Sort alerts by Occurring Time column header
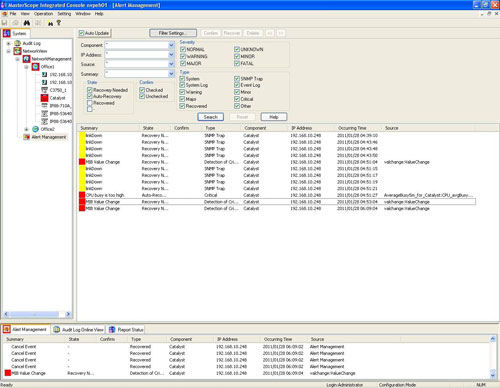 358,128
